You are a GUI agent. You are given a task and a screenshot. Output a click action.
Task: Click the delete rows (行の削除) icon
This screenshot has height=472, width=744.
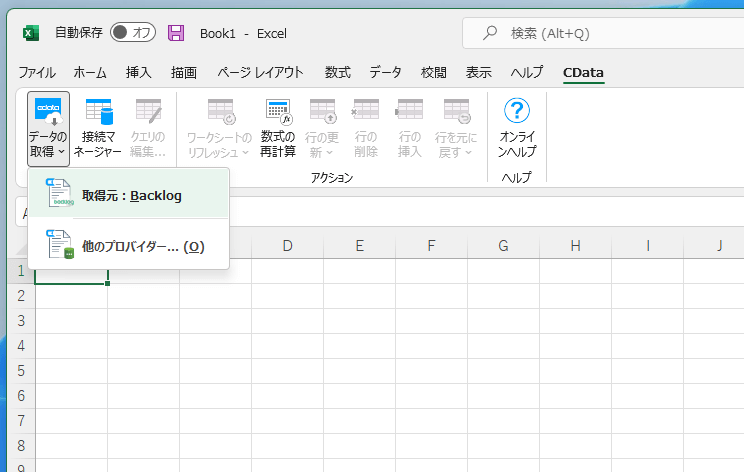[366, 128]
